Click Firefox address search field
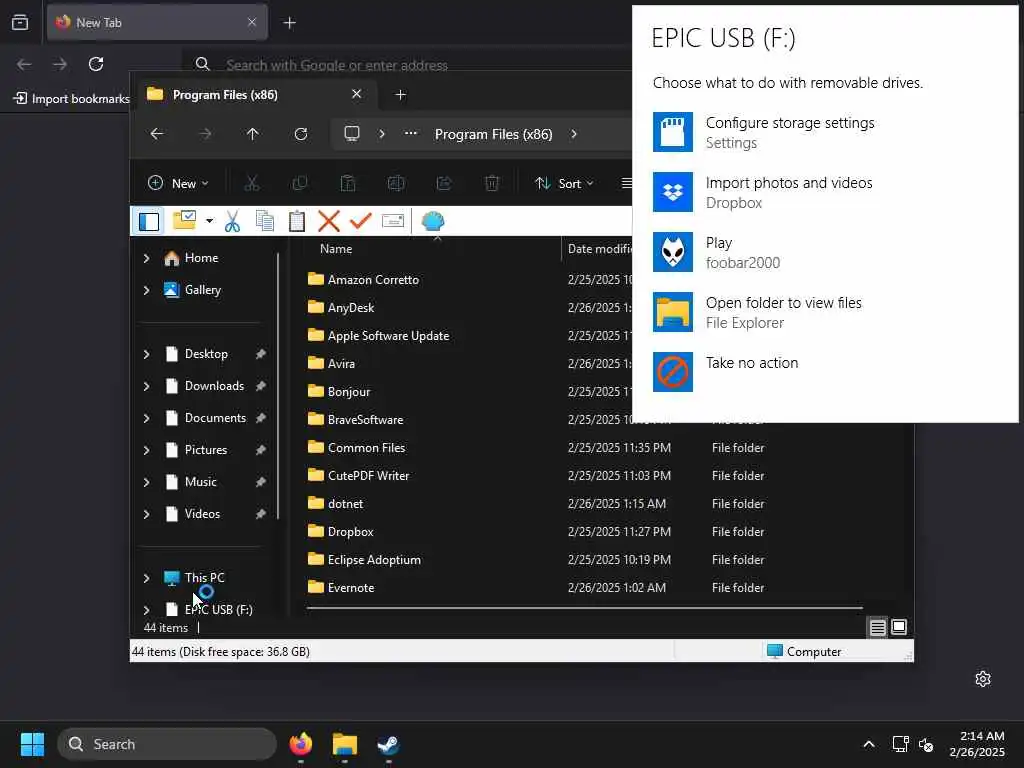The image size is (1024, 768). pyautogui.click(x=408, y=64)
